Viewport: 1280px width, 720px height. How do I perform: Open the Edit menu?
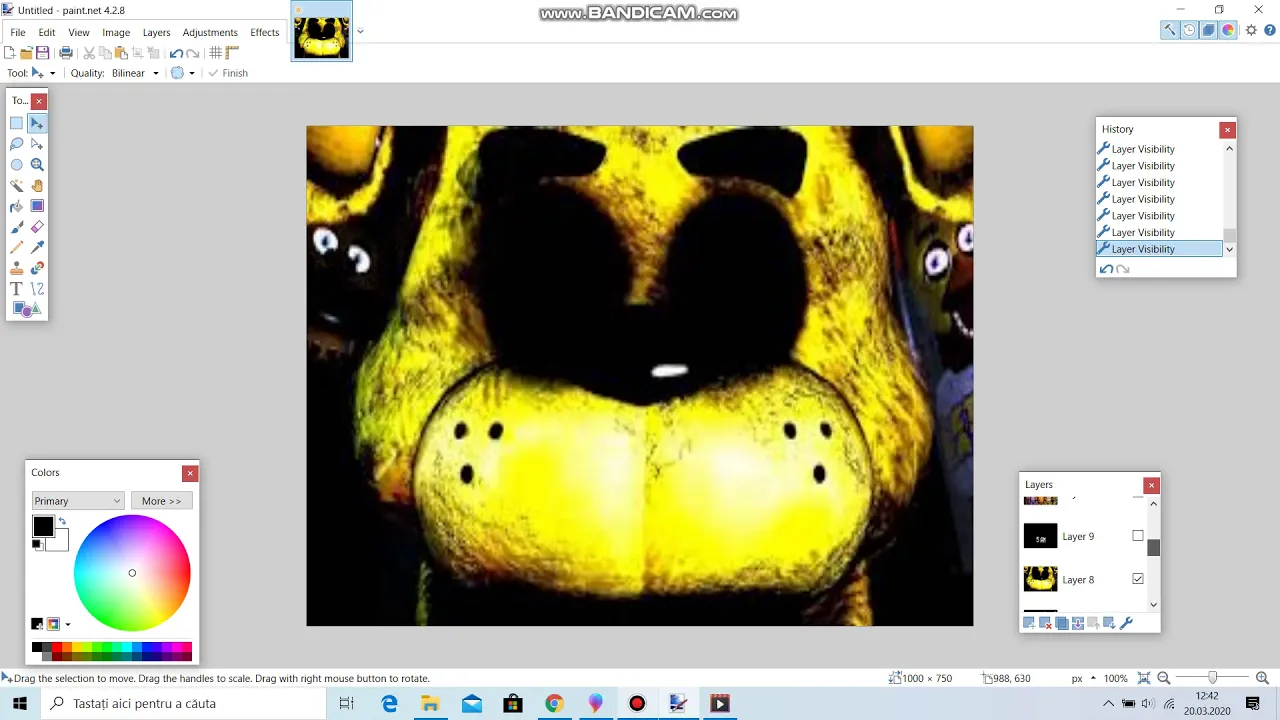[47, 32]
